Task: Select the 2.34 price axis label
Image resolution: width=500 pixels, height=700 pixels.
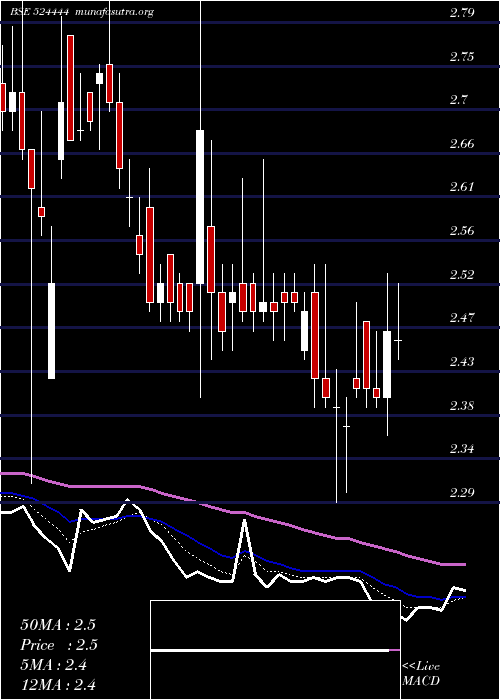Action: tap(462, 448)
